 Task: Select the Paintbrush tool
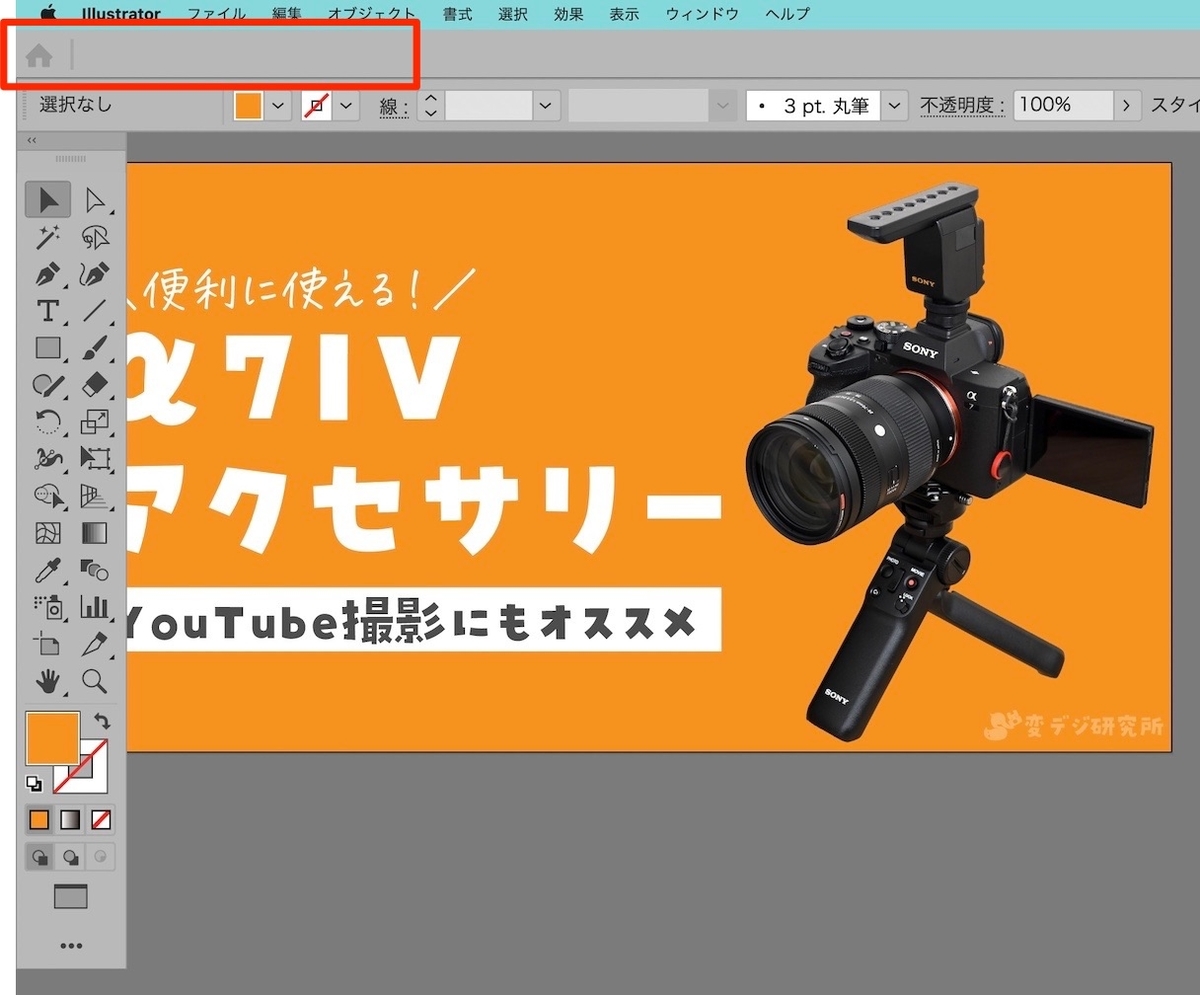coord(95,348)
